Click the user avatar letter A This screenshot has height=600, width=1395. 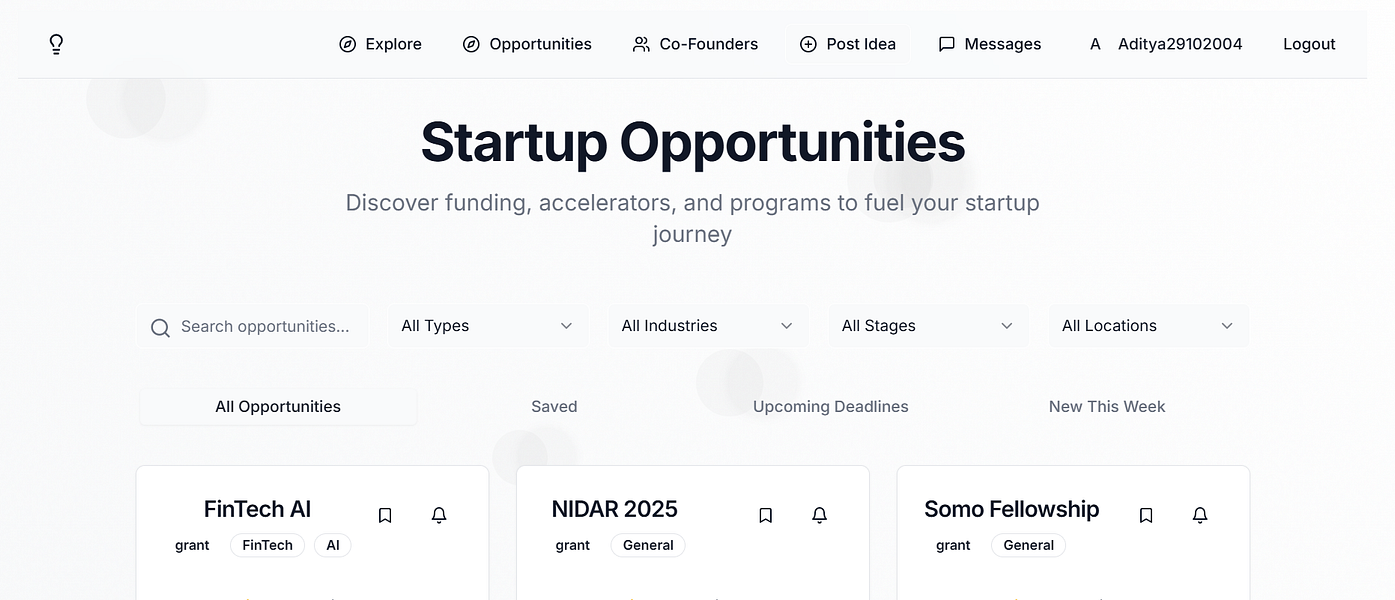(x=1095, y=44)
